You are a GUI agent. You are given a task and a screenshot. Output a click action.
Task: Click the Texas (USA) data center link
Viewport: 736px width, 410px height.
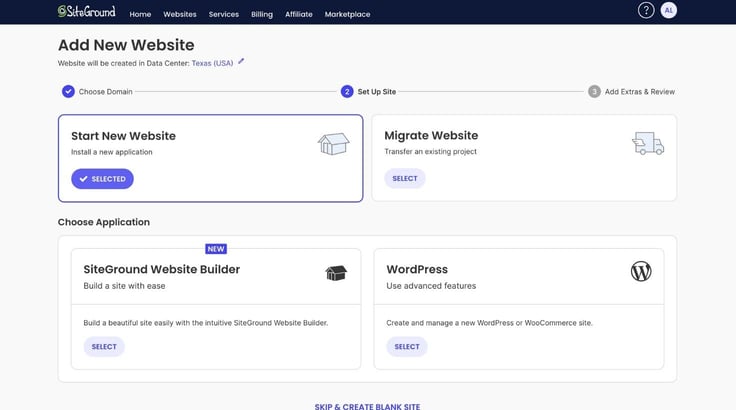(212, 63)
